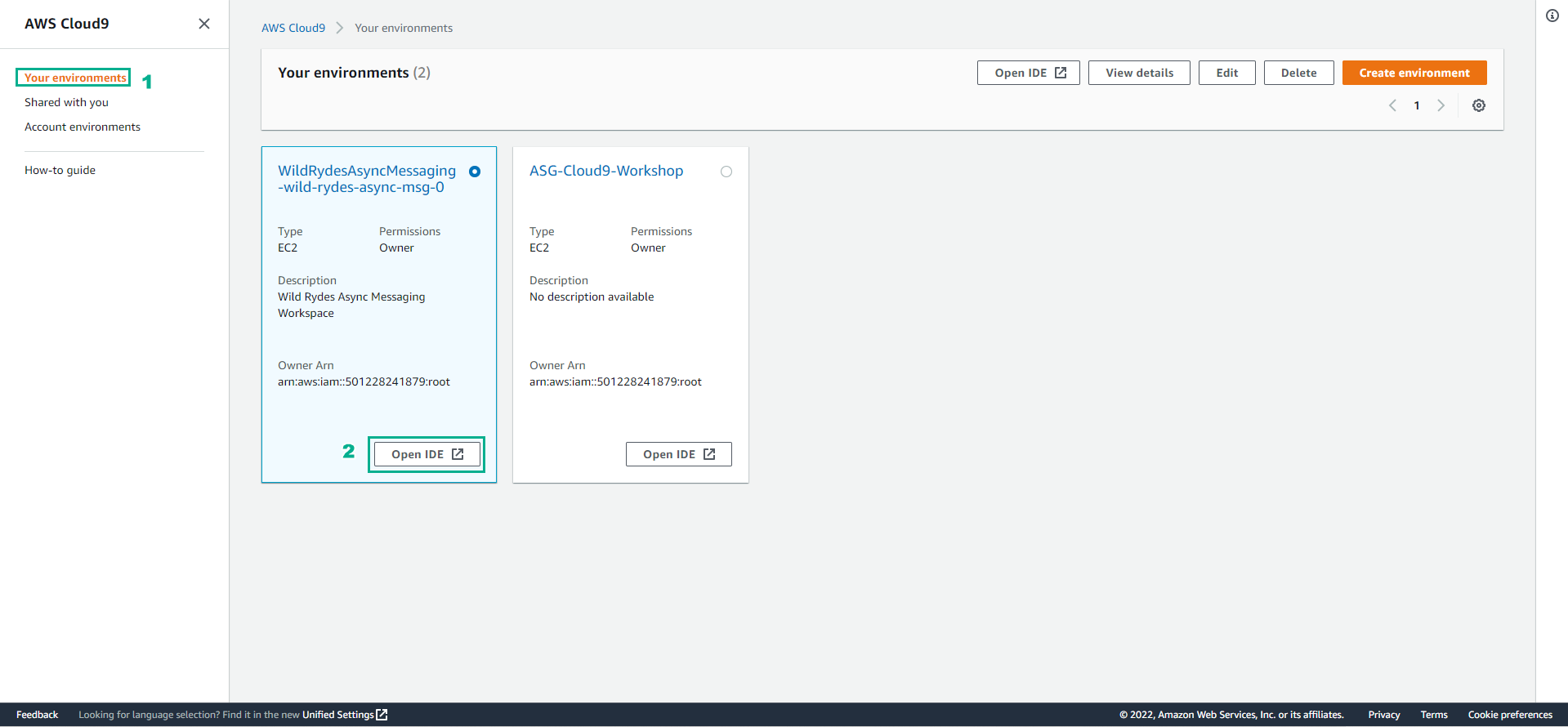This screenshot has width=1568, height=727.
Task: Click Open IDE in the header toolbar
Action: 1029,73
